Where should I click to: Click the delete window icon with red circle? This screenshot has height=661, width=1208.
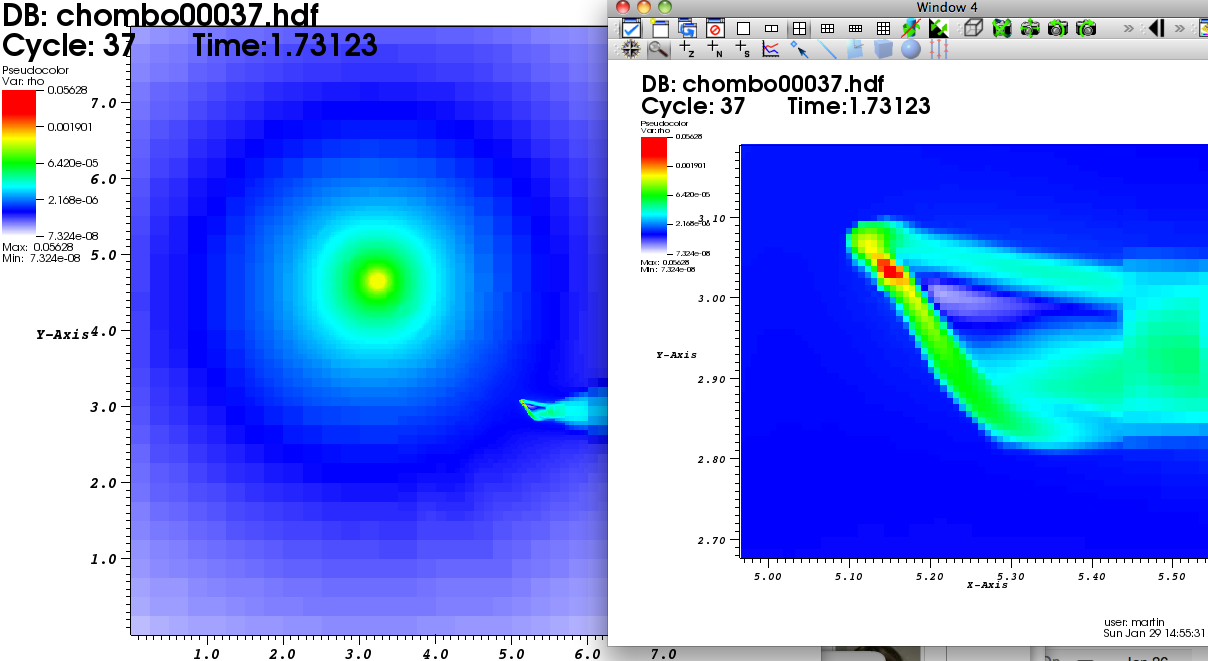[x=715, y=27]
